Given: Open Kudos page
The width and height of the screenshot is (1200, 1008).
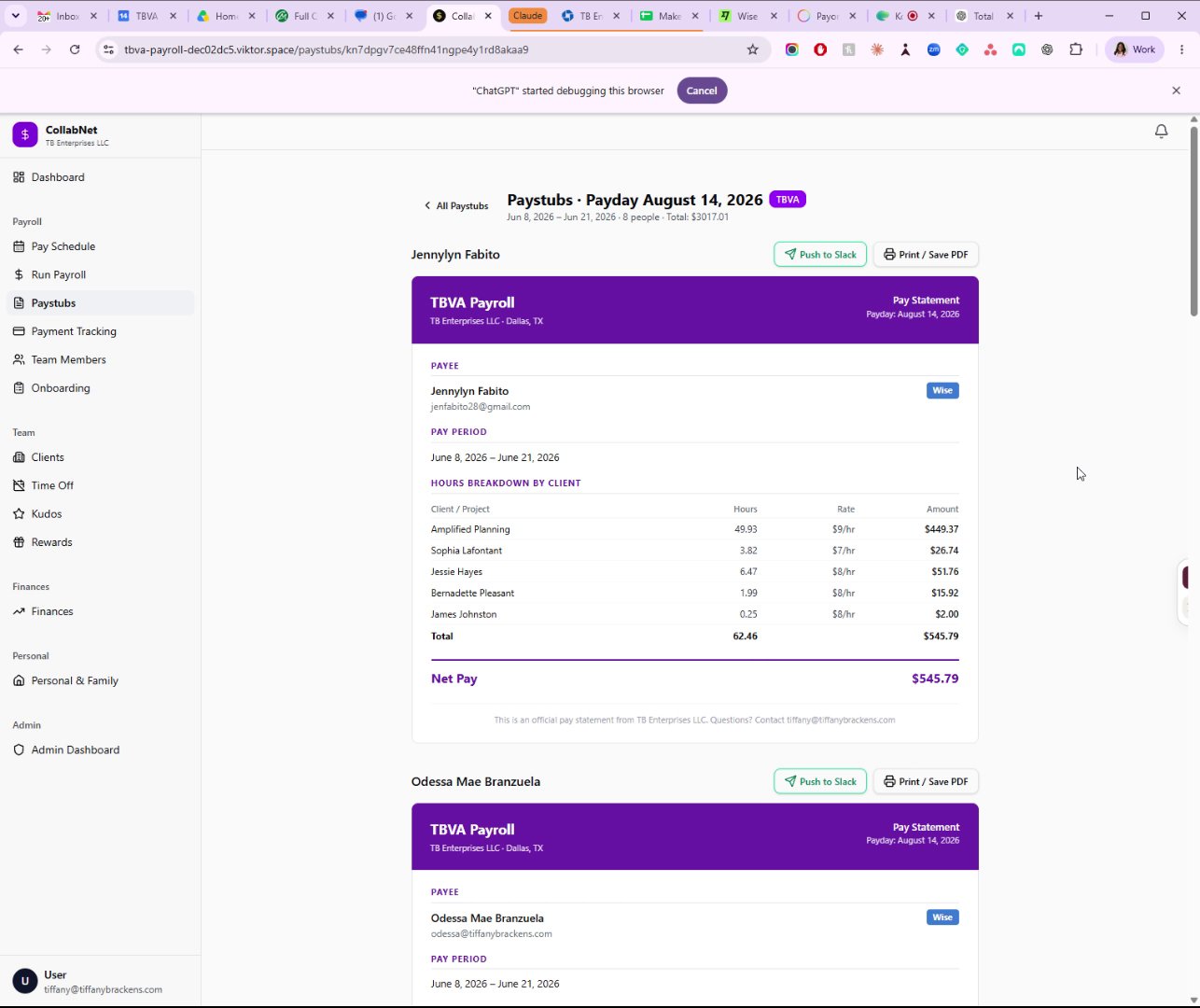Looking at the screenshot, I should point(100,513).
